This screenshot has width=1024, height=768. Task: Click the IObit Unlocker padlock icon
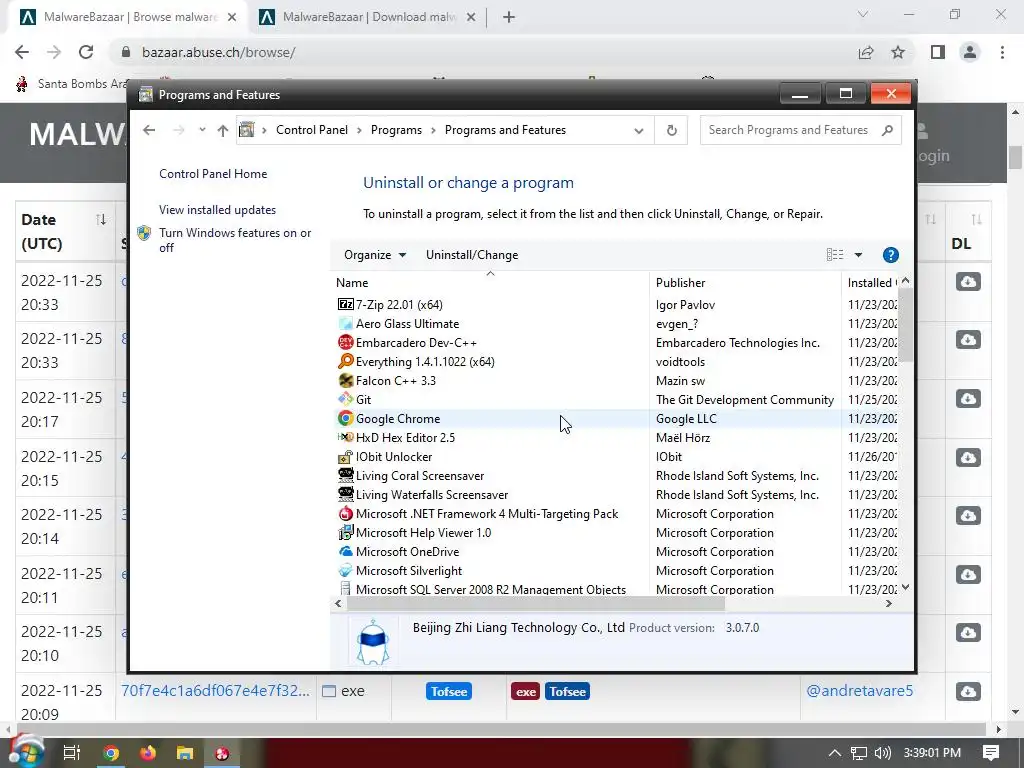[345, 456]
